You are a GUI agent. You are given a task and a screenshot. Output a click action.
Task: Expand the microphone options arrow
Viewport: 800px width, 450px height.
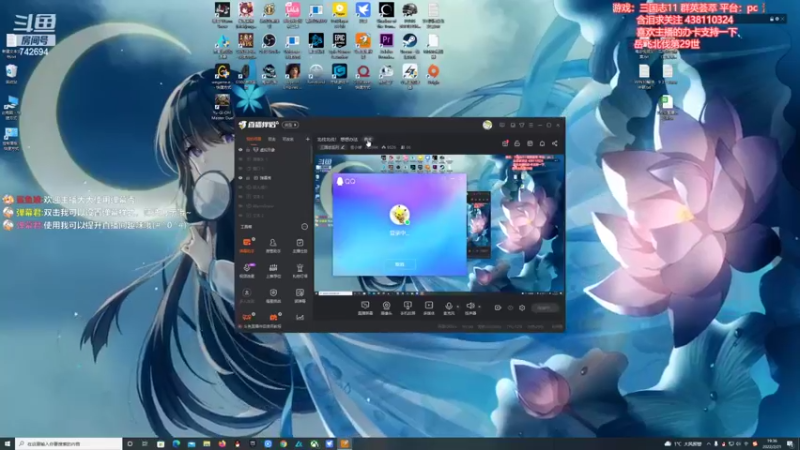pyautogui.click(x=458, y=307)
